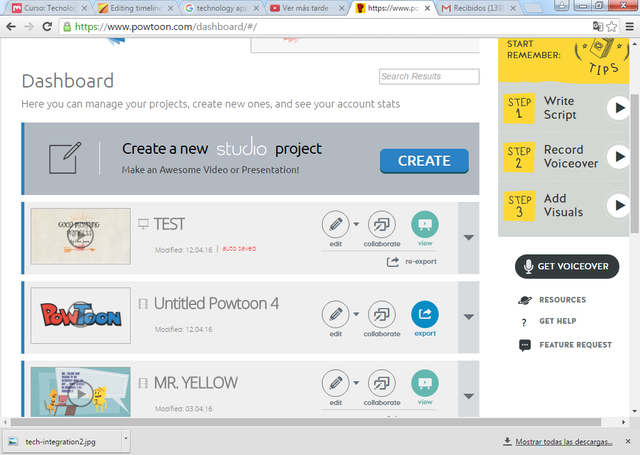
Task: Click the re-export icon for TEST
Action: [x=393, y=262]
